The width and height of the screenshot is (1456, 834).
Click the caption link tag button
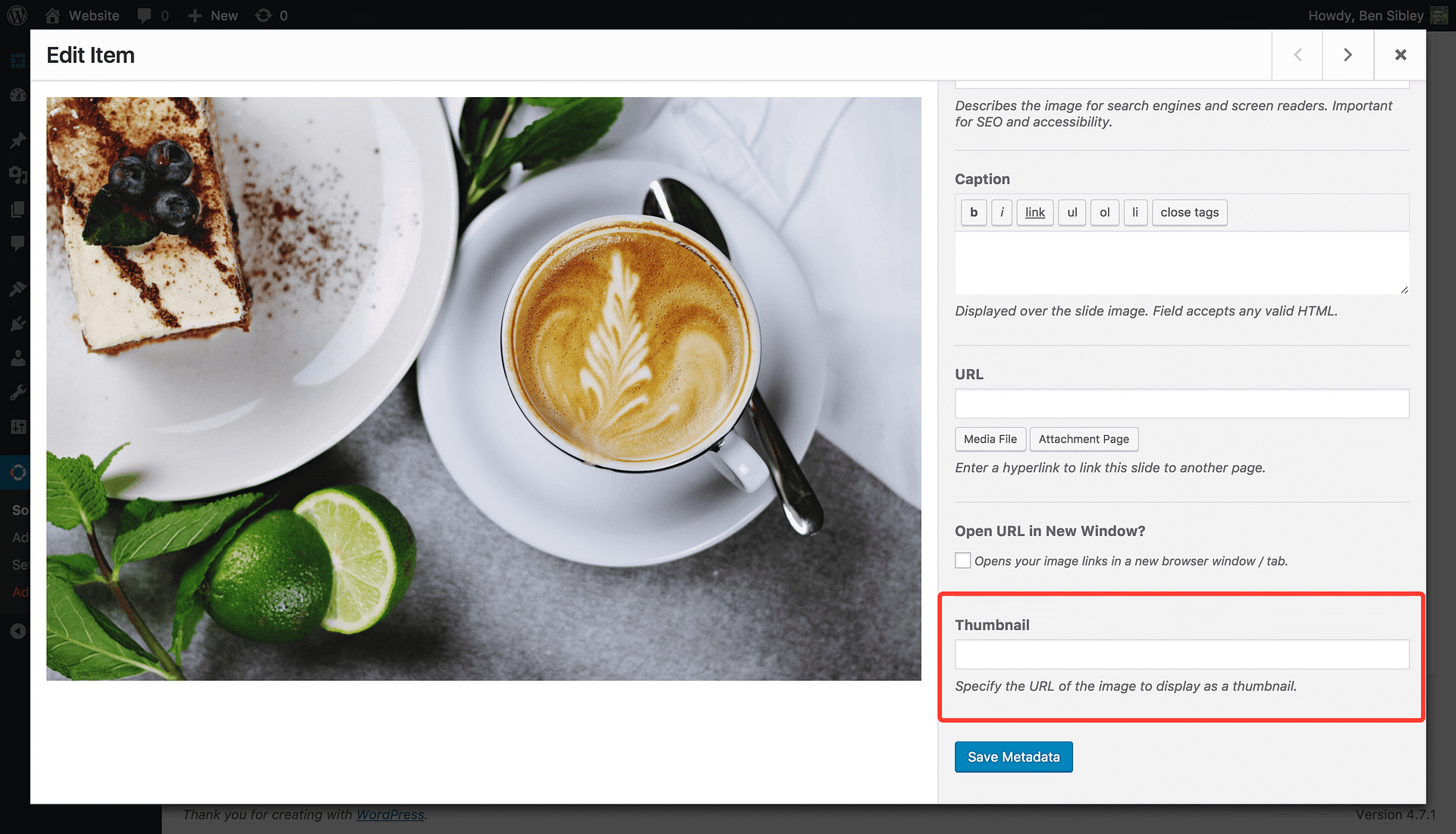1034,212
